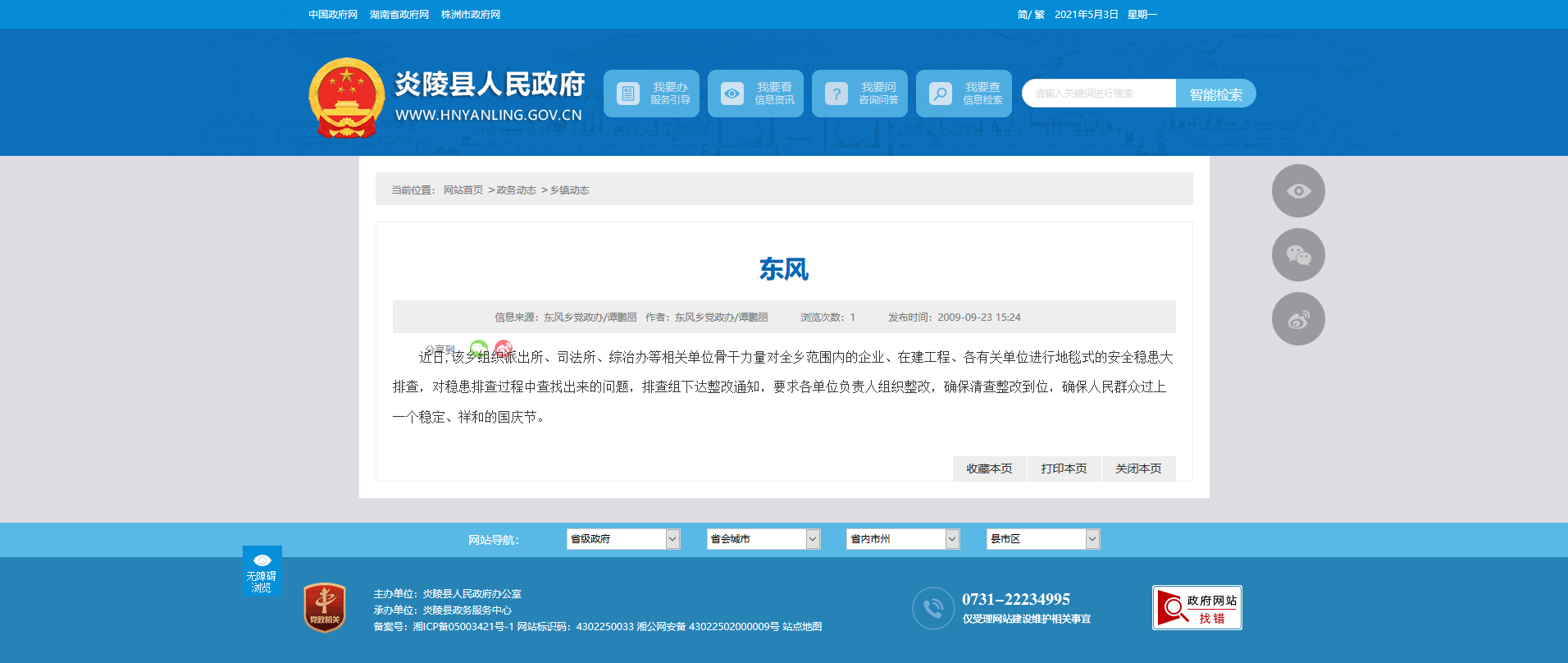Click the Weibo round icon on sidebar
The width and height of the screenshot is (1568, 663).
point(1297,319)
